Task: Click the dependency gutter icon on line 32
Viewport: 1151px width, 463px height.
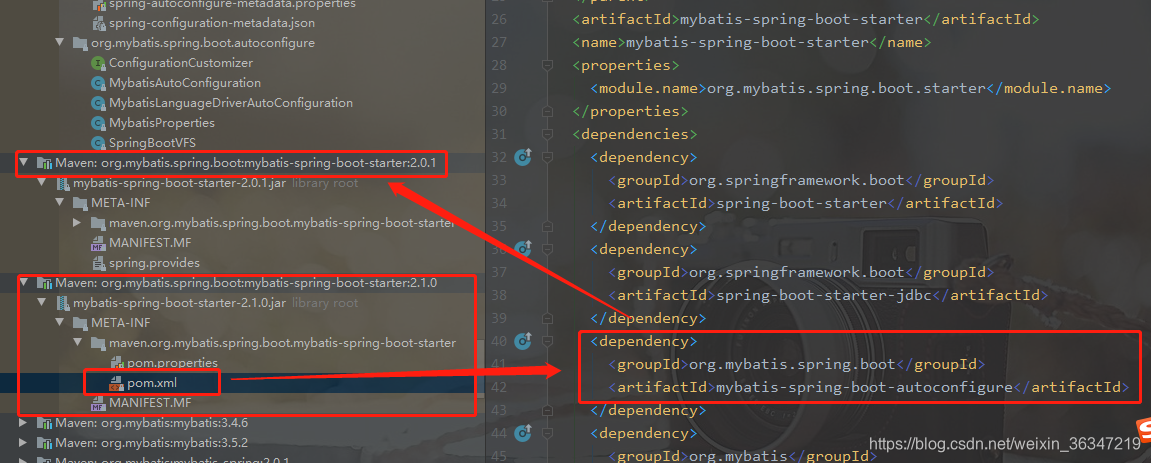Action: [523, 157]
